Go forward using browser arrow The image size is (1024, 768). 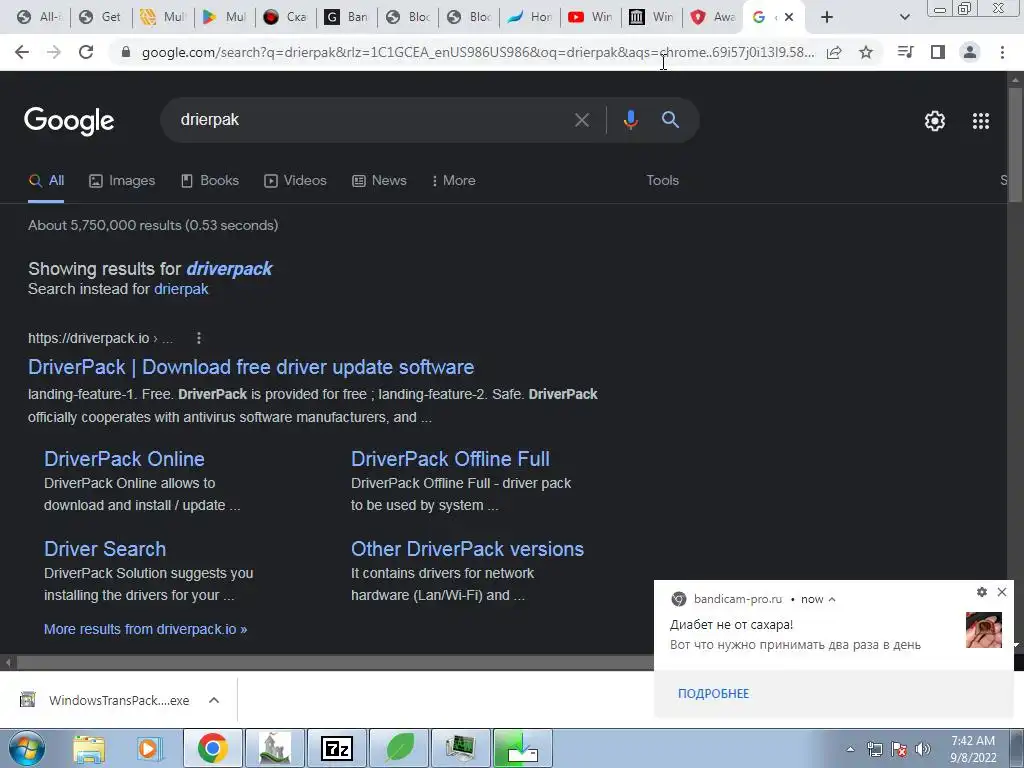point(54,52)
